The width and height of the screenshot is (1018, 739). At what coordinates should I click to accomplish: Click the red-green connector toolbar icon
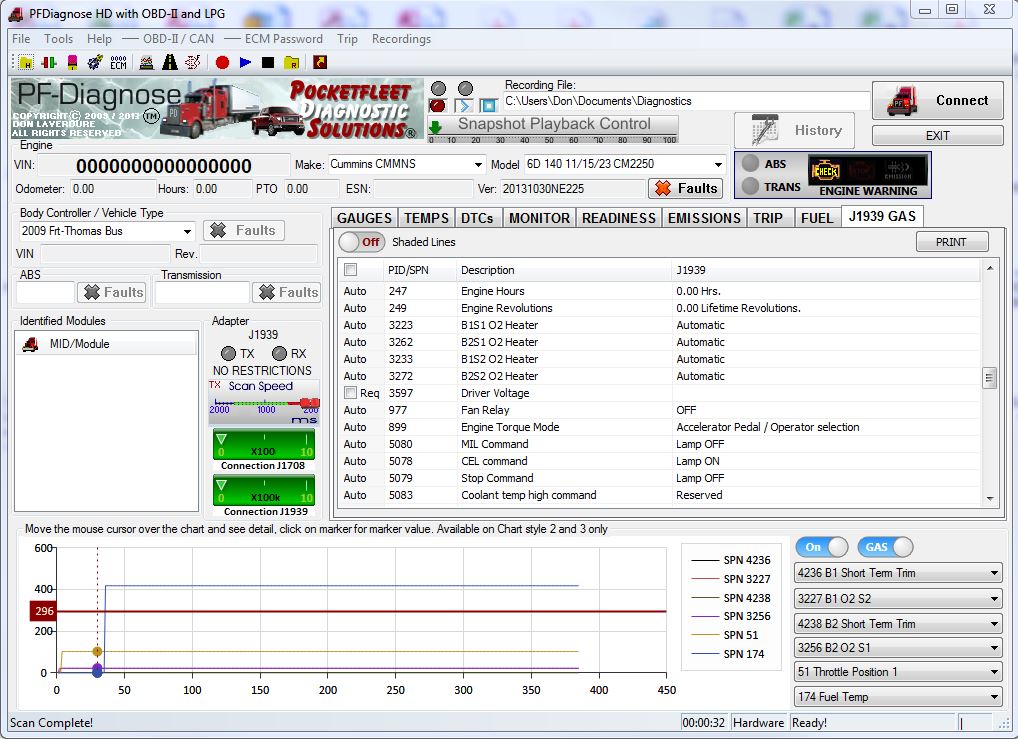[x=49, y=62]
